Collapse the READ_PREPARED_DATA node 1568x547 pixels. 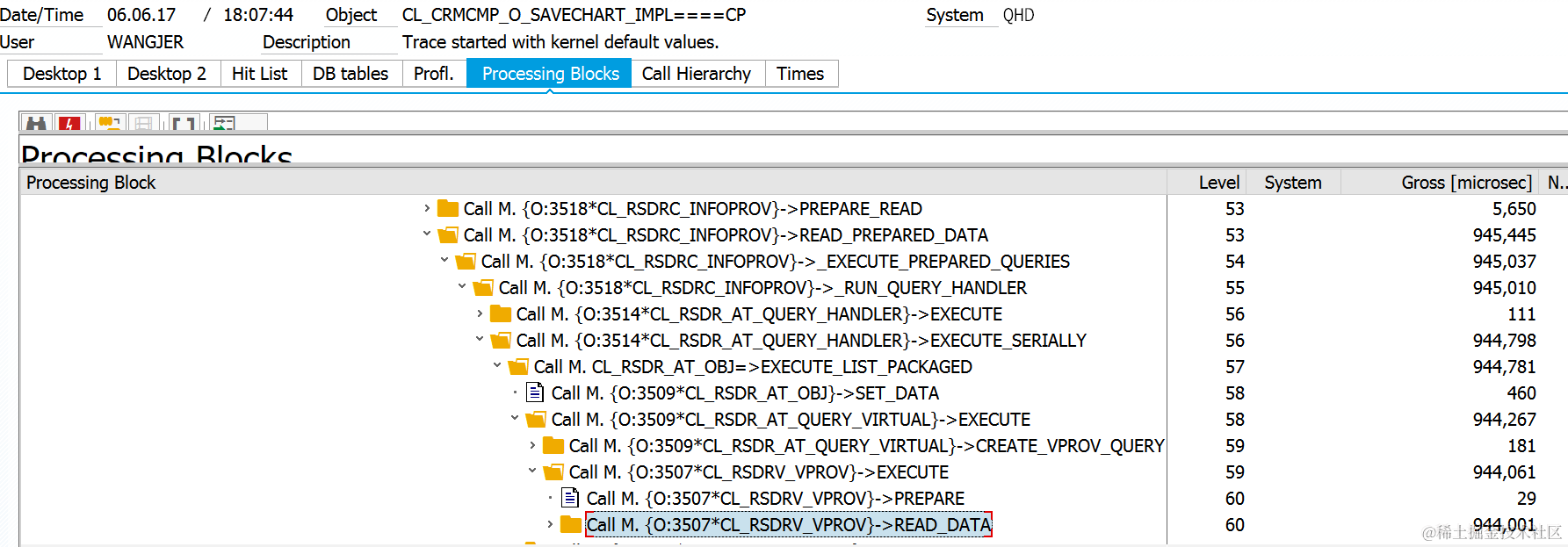(427, 234)
